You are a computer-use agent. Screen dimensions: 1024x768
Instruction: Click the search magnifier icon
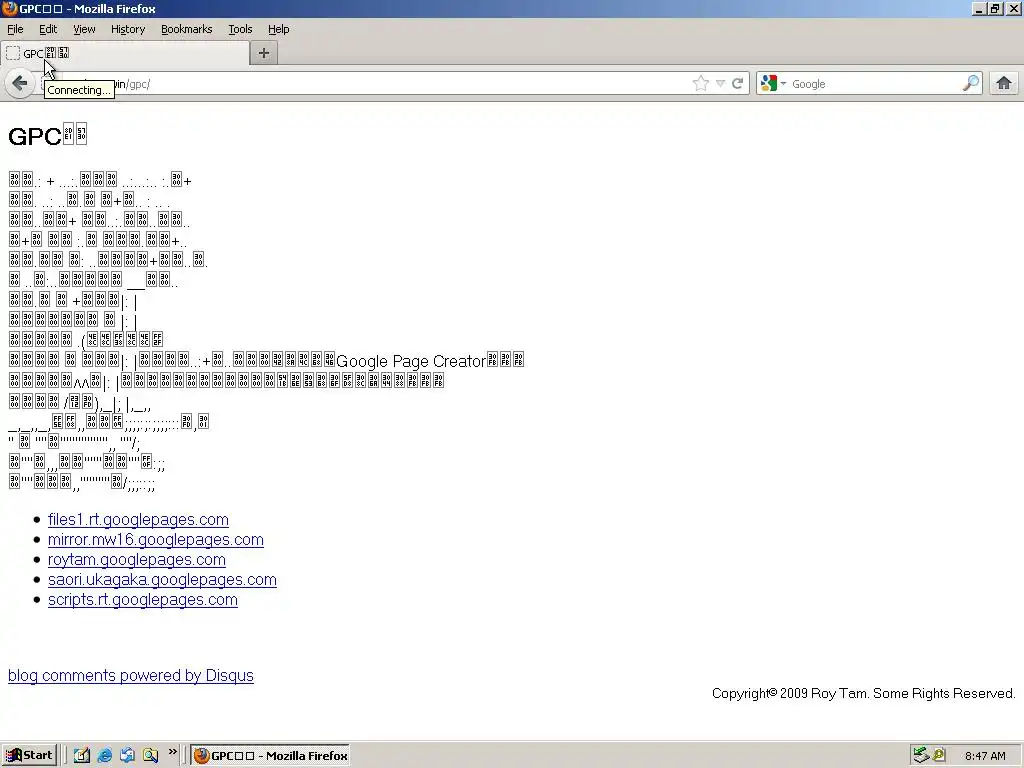pos(971,84)
